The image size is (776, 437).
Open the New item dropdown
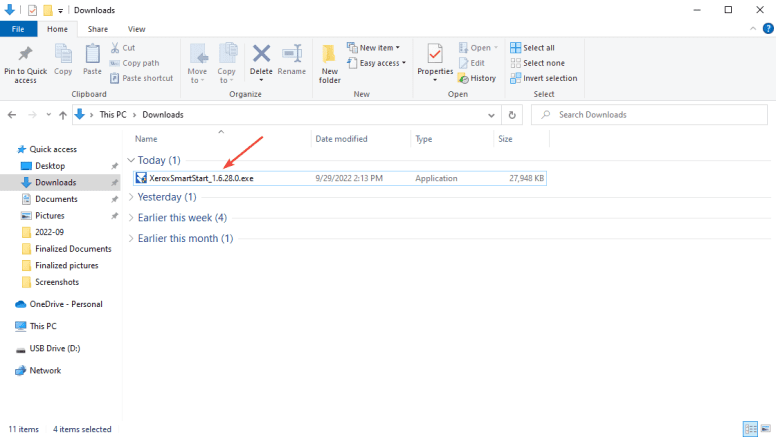pos(374,47)
